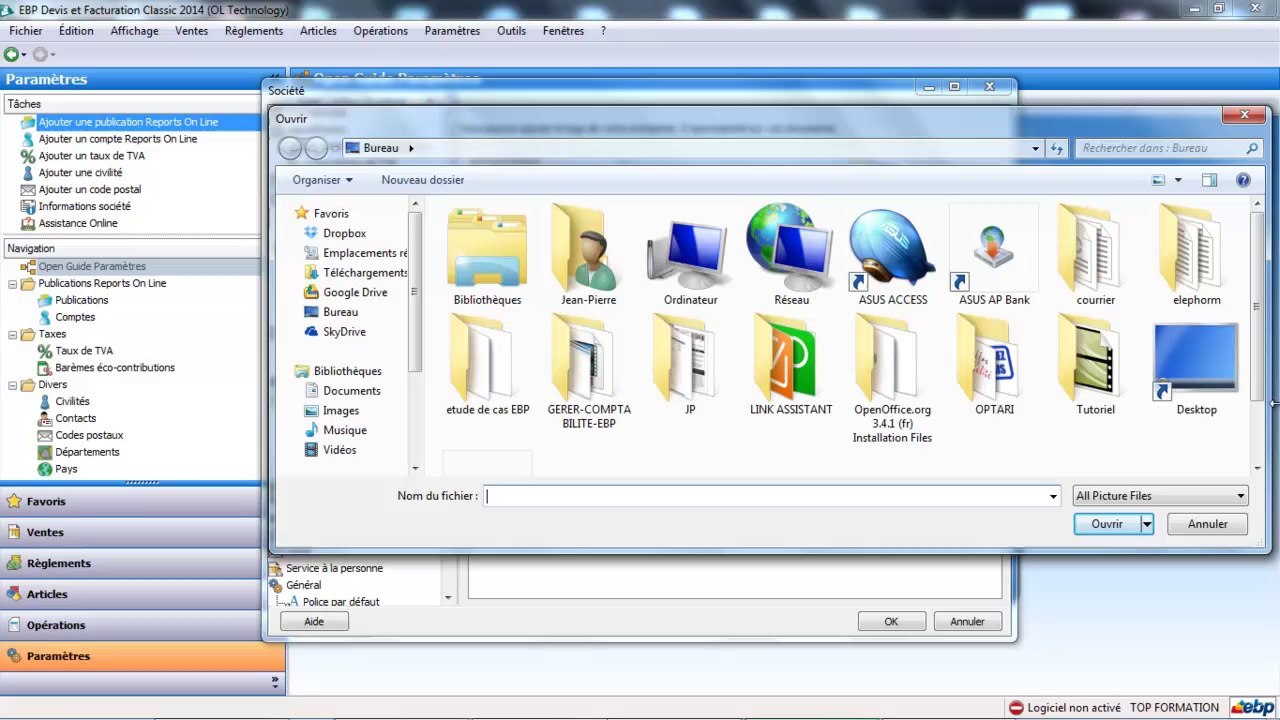Open the view options dropdown arrow

1178,180
